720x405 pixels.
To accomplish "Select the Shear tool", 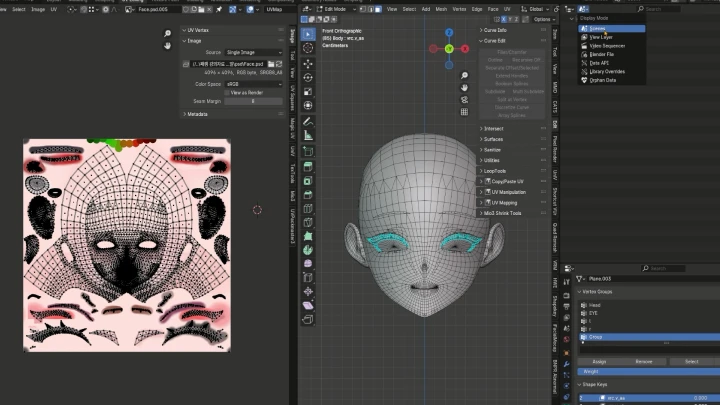I will click(308, 305).
